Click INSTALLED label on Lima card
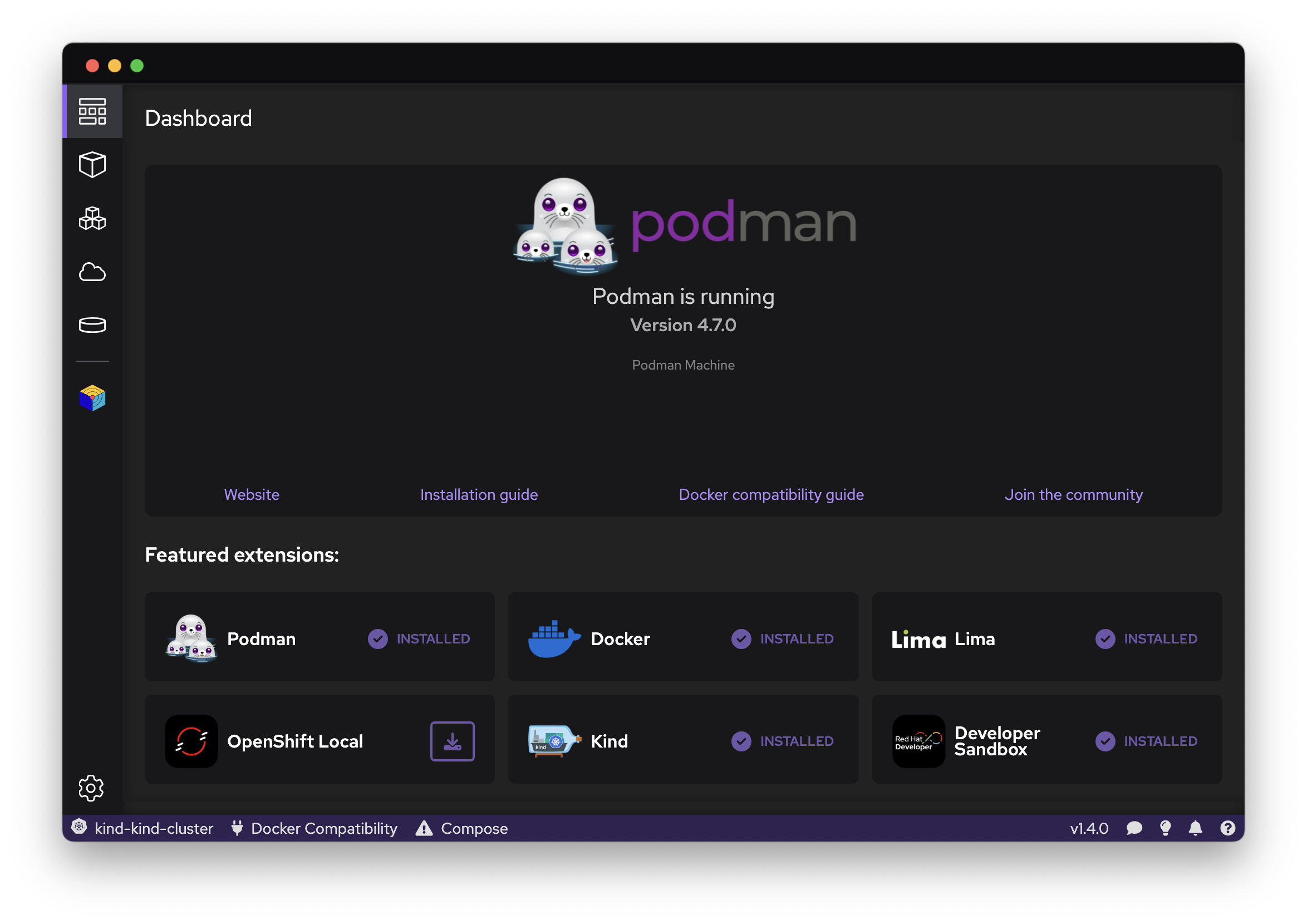This screenshot has height=924, width=1307. (1160, 639)
